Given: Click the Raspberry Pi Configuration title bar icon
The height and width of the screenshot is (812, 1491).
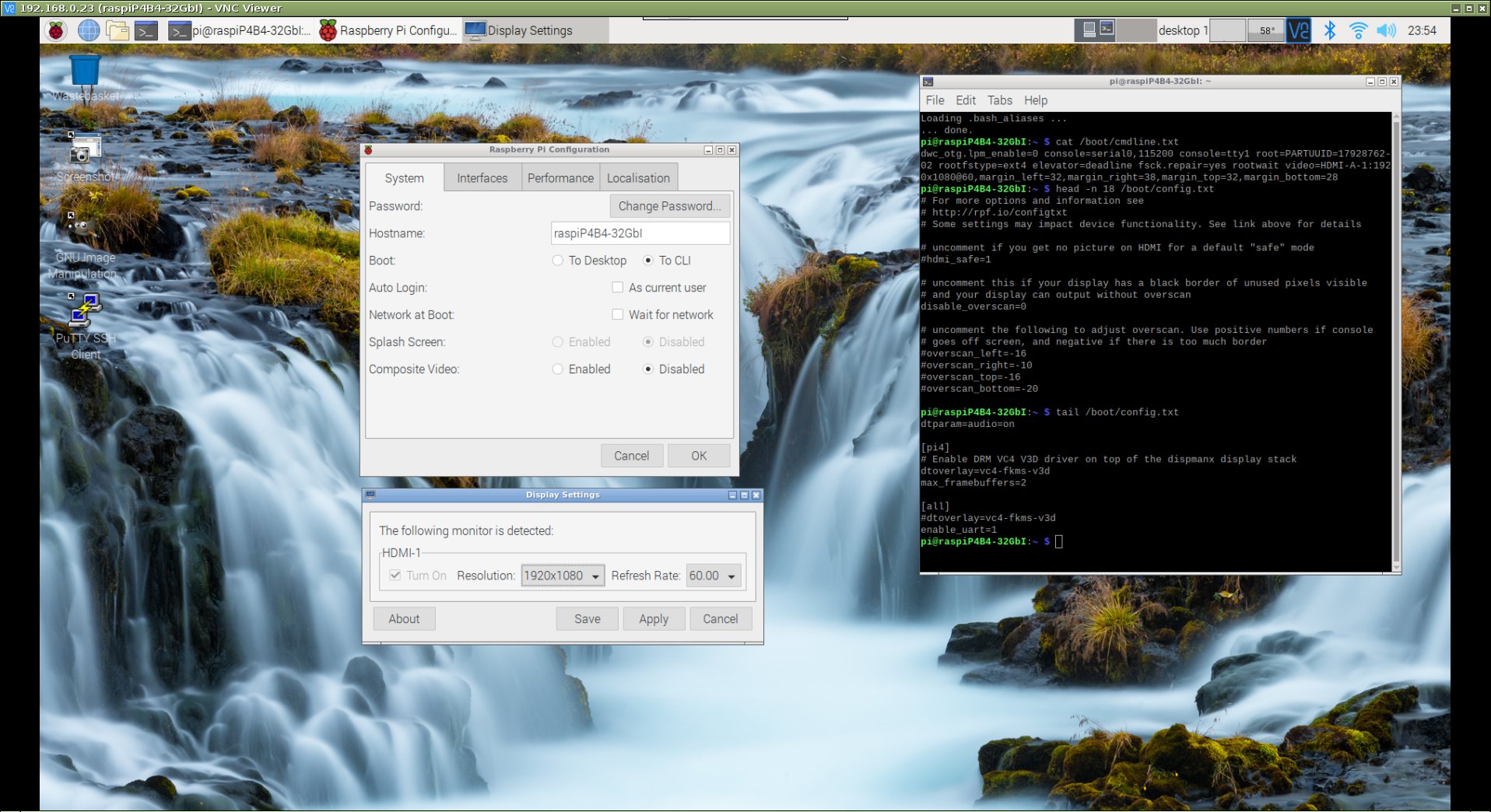Looking at the screenshot, I should coord(369,150).
